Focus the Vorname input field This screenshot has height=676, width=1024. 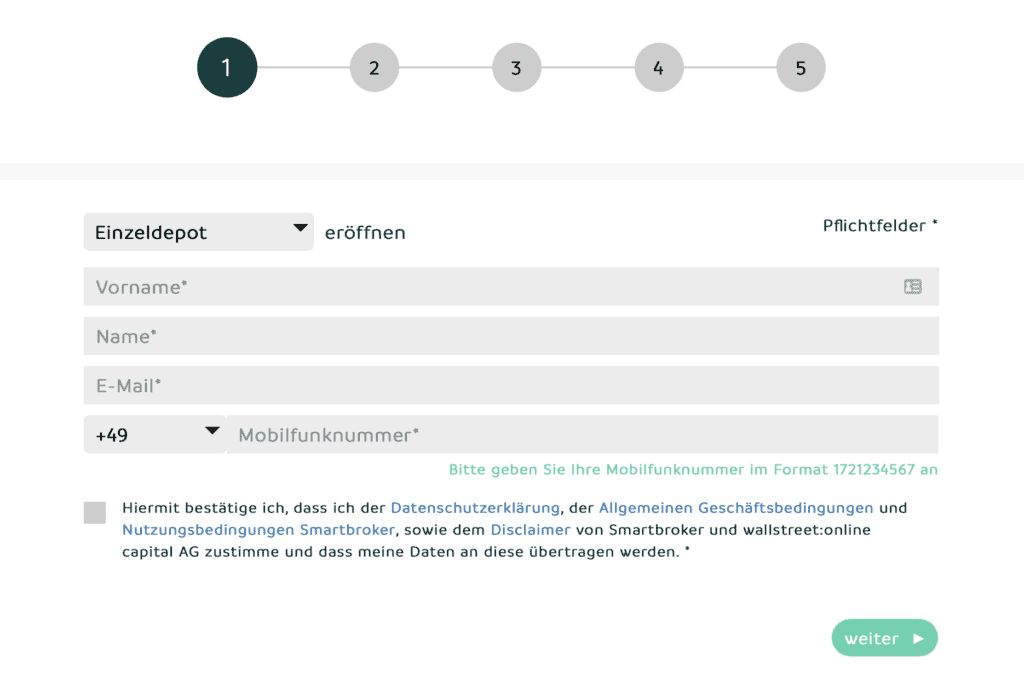(511, 287)
